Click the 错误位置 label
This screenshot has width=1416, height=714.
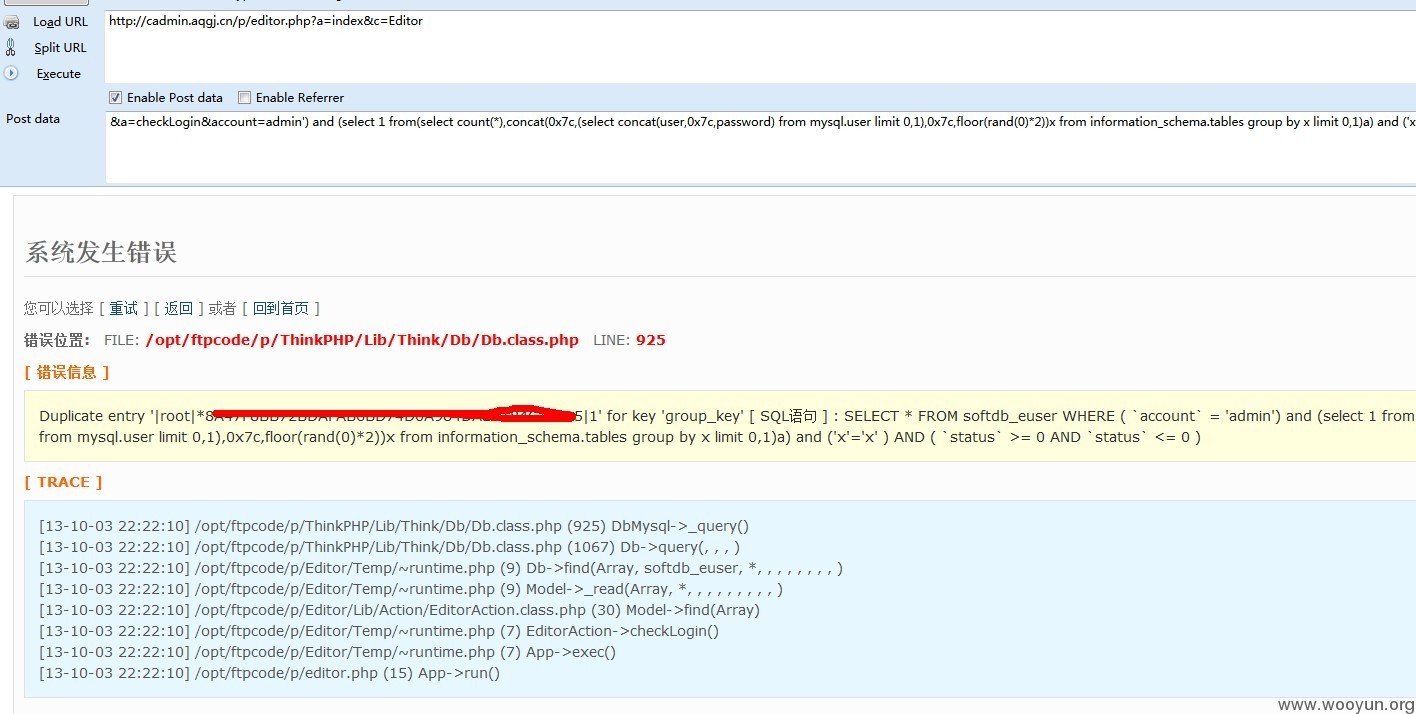point(58,340)
